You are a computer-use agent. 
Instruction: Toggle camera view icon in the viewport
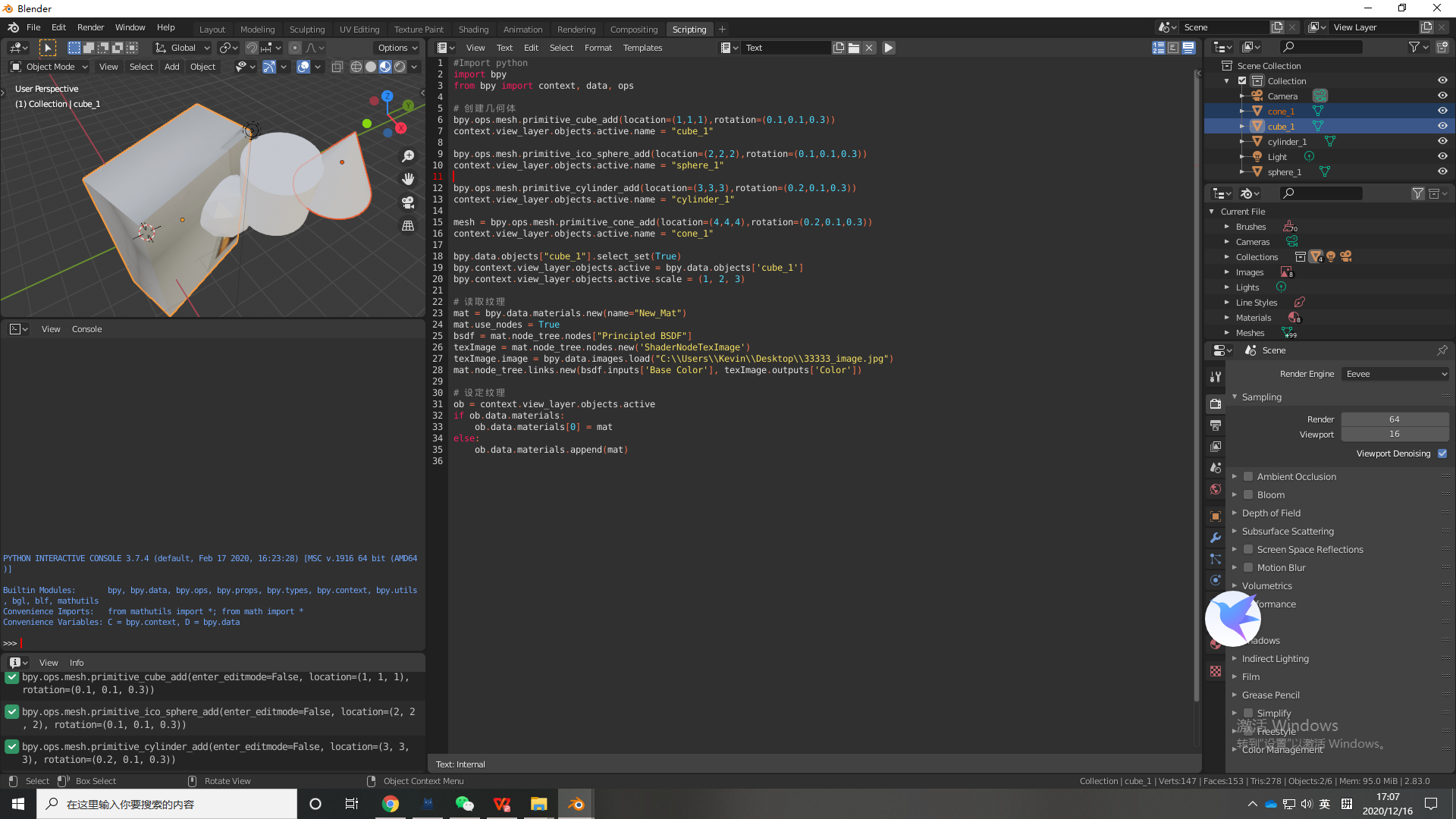[x=408, y=202]
